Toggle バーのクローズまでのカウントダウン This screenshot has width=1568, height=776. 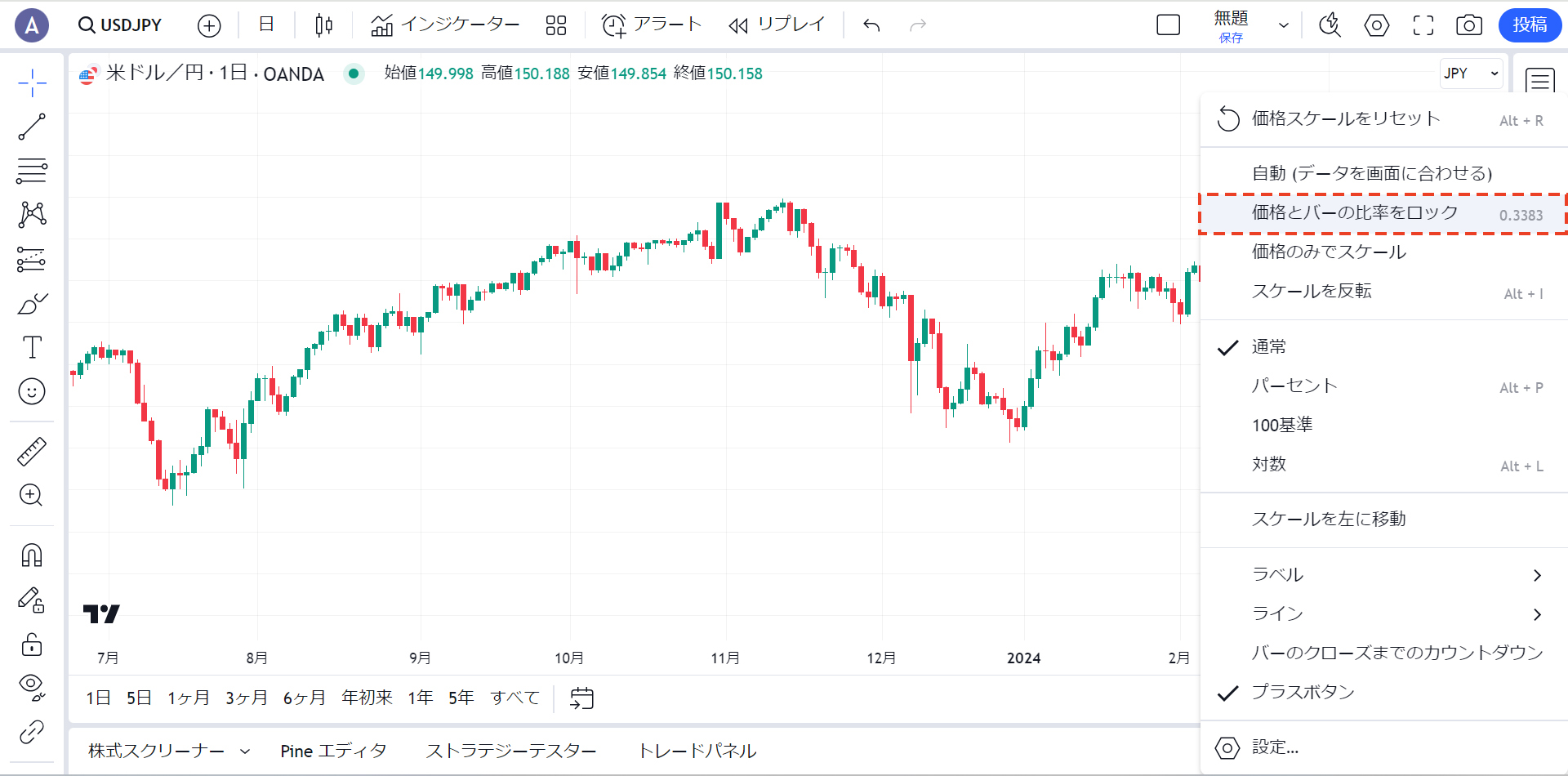pyautogui.click(x=1384, y=653)
